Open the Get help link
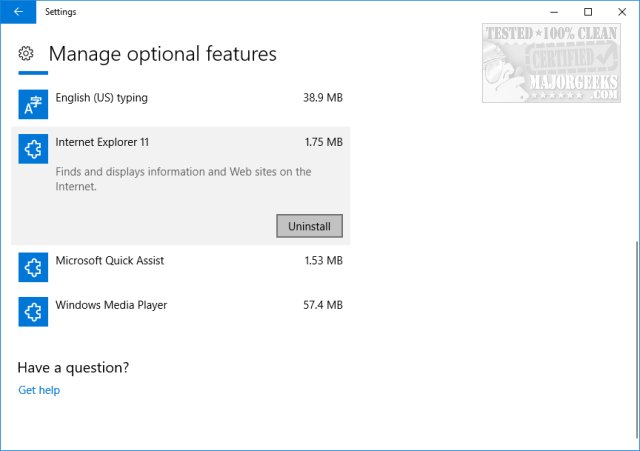 click(x=39, y=390)
